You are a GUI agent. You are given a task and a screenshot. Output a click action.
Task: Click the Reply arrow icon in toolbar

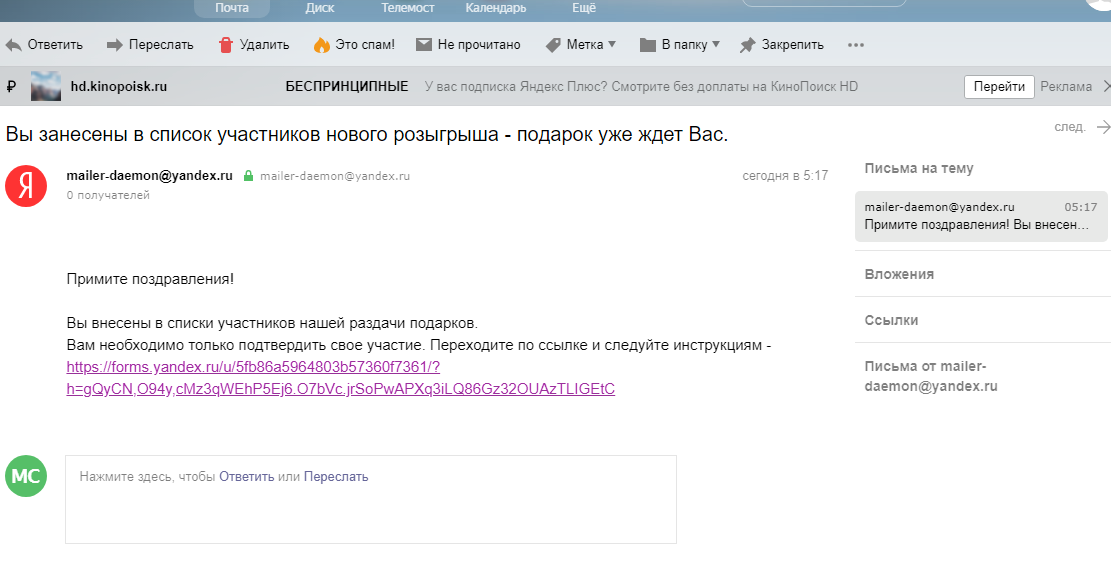click(13, 45)
